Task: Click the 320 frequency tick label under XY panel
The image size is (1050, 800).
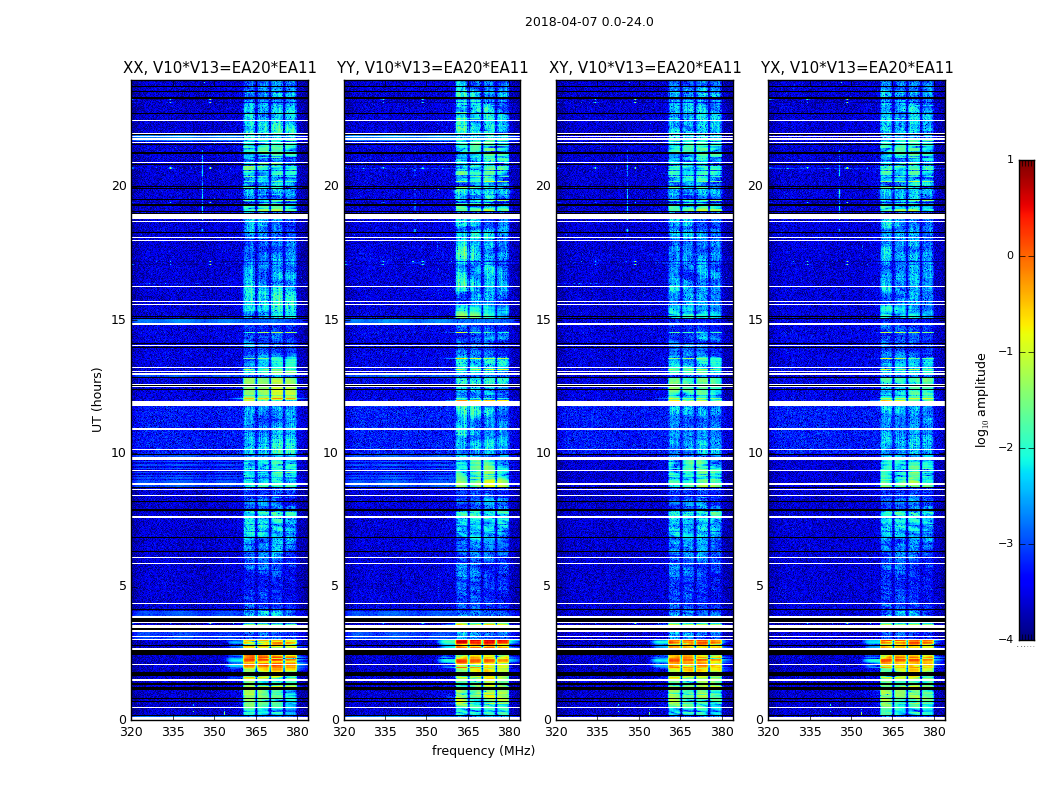Action: tap(556, 732)
